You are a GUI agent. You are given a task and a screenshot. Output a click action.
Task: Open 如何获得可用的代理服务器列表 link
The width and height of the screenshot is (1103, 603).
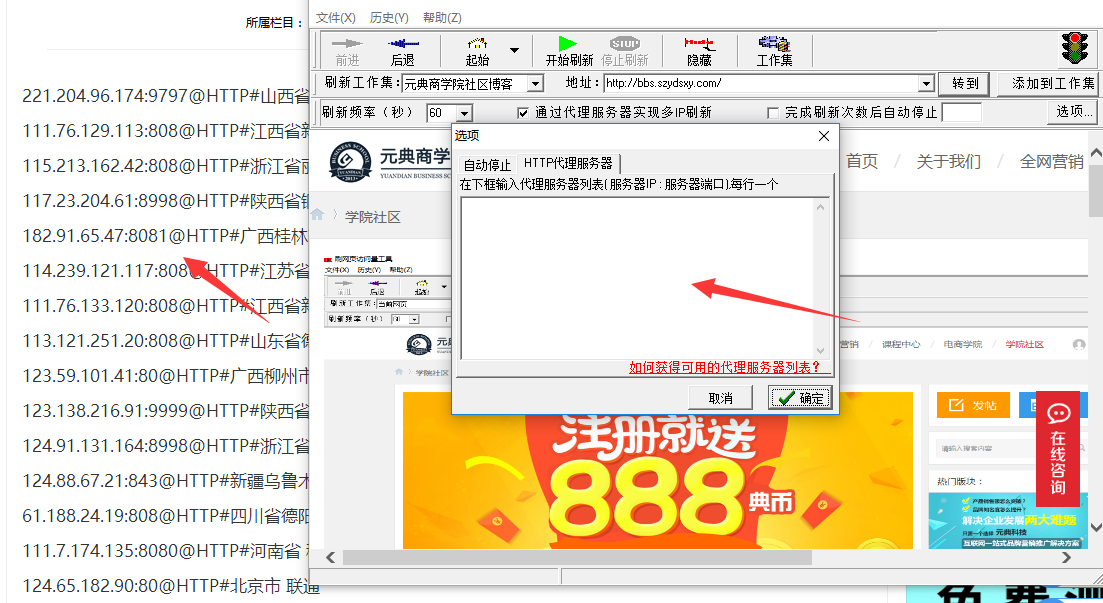pos(724,368)
